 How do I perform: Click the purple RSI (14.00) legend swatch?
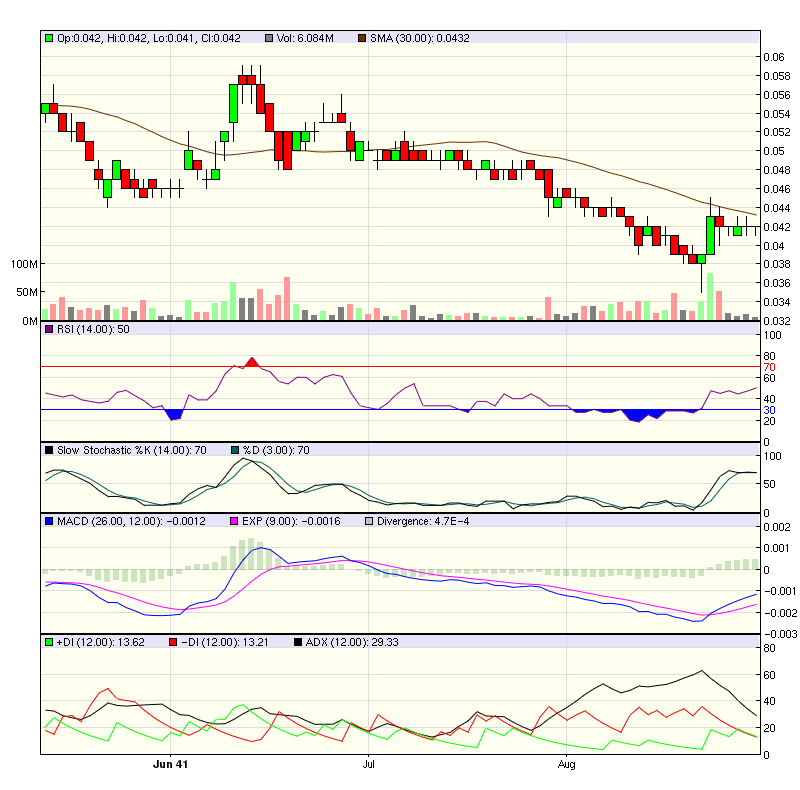point(49,329)
